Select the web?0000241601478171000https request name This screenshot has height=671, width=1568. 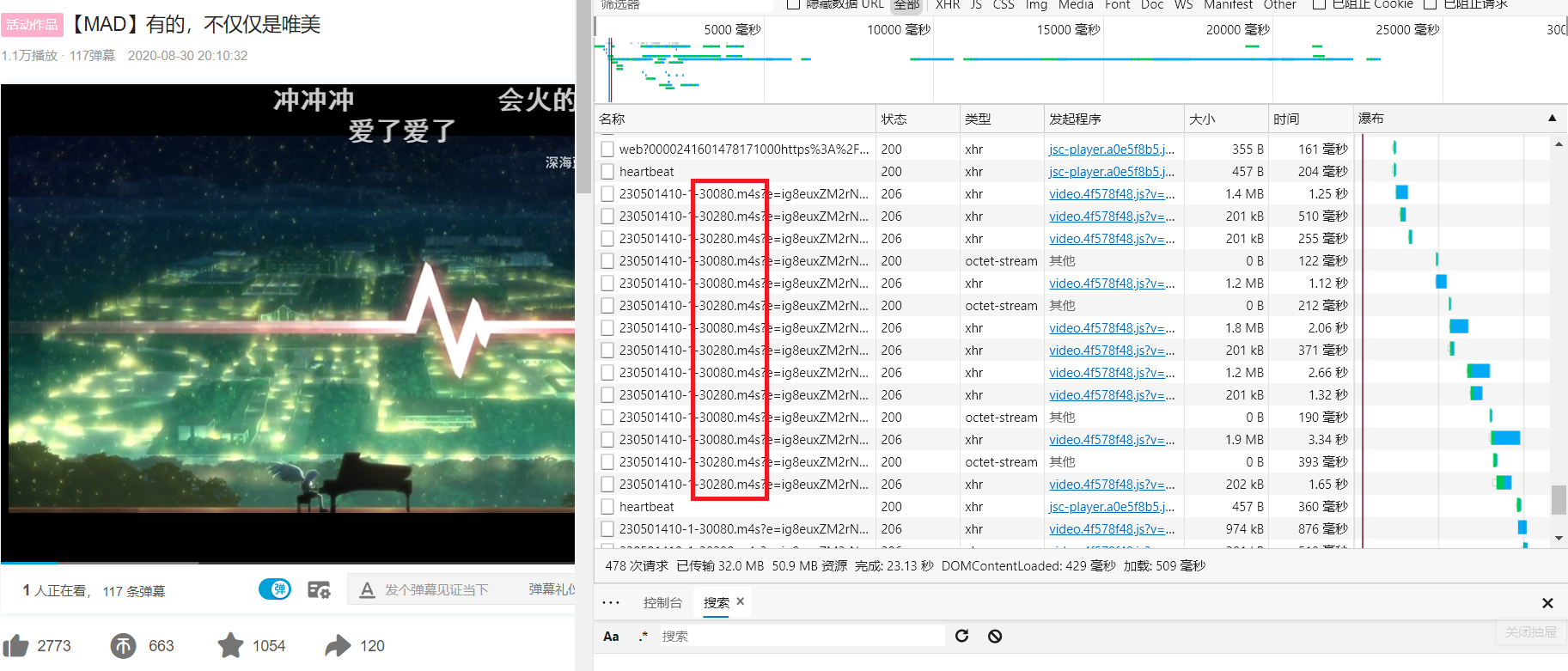744,149
